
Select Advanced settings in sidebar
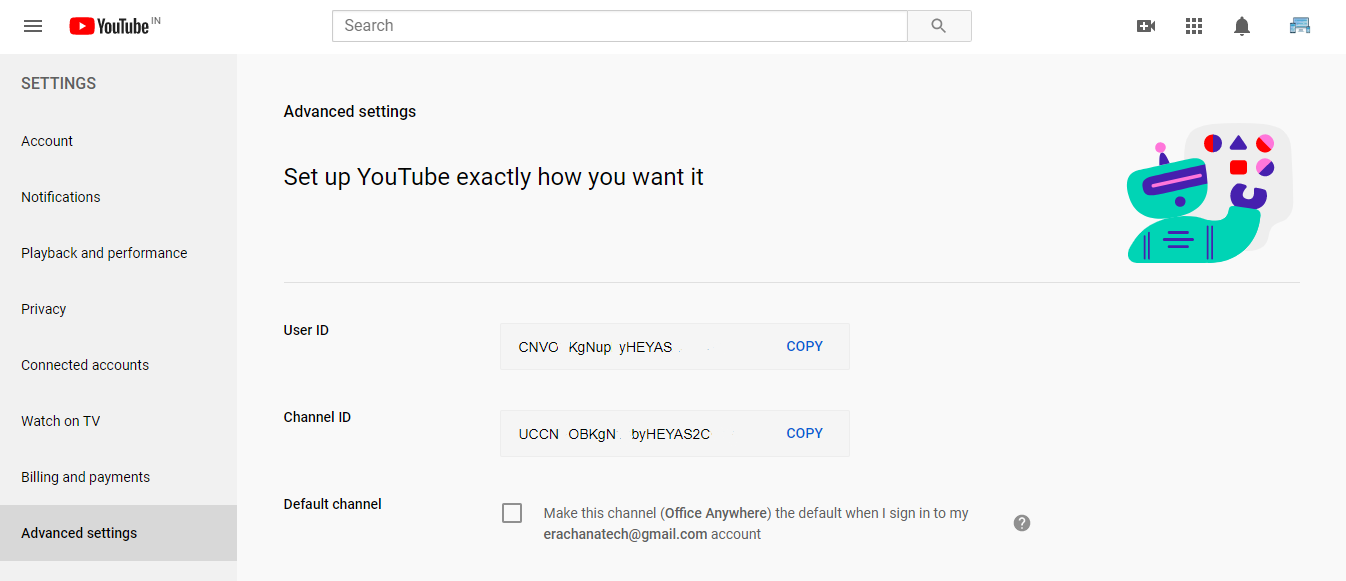[118, 533]
